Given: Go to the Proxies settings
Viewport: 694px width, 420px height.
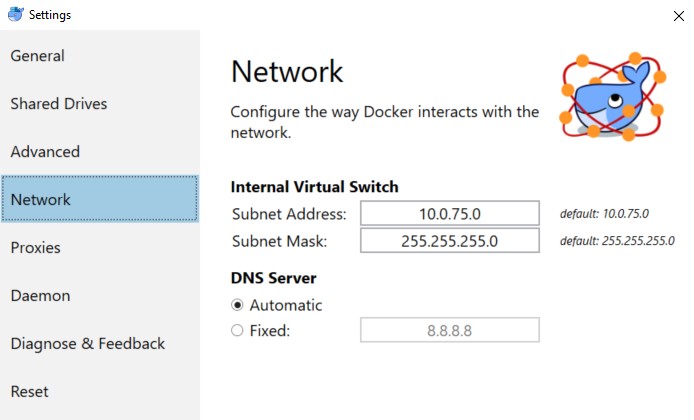Looking at the screenshot, I should coord(36,248).
